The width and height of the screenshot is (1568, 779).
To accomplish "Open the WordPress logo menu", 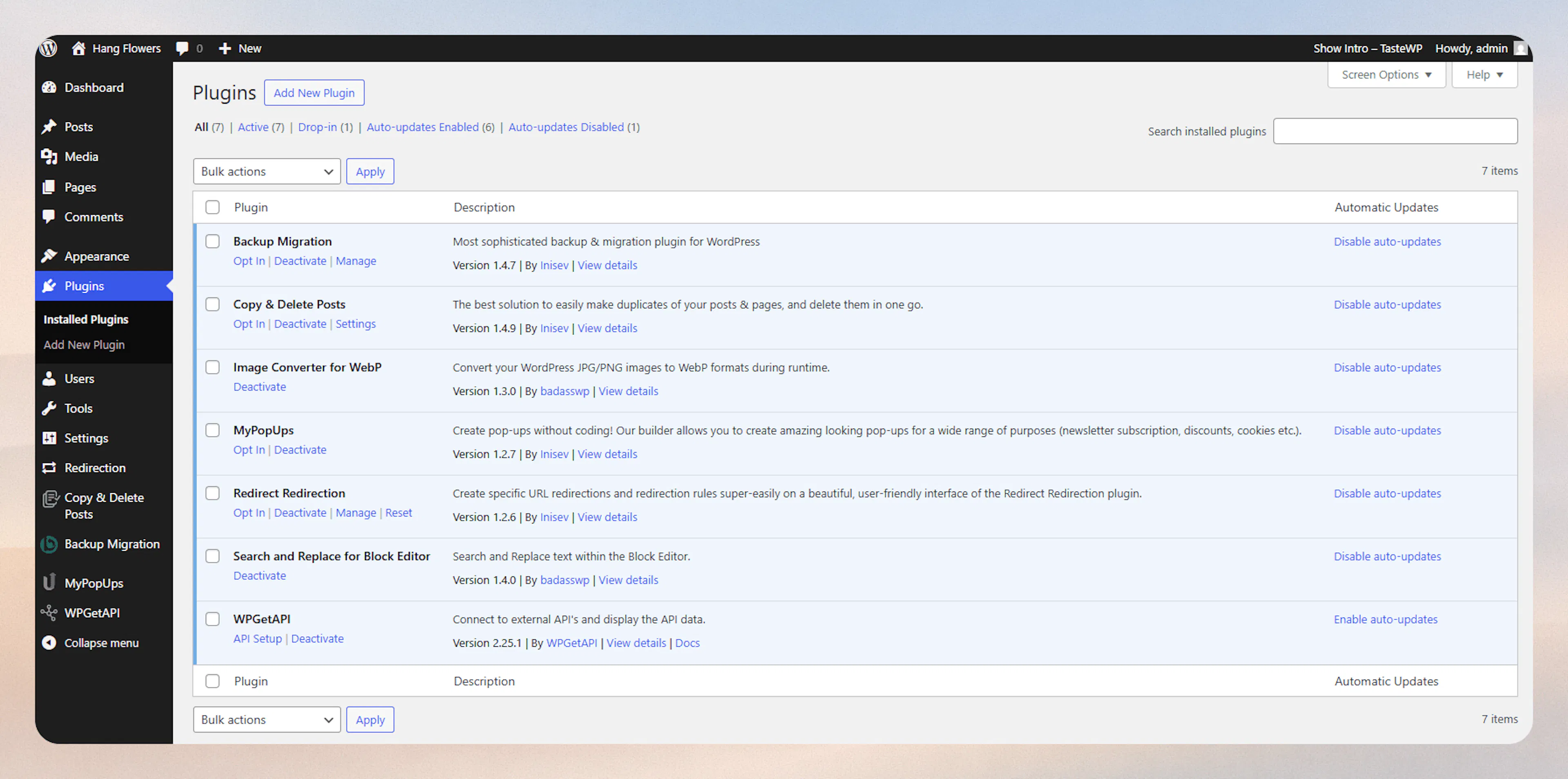I will [x=48, y=47].
